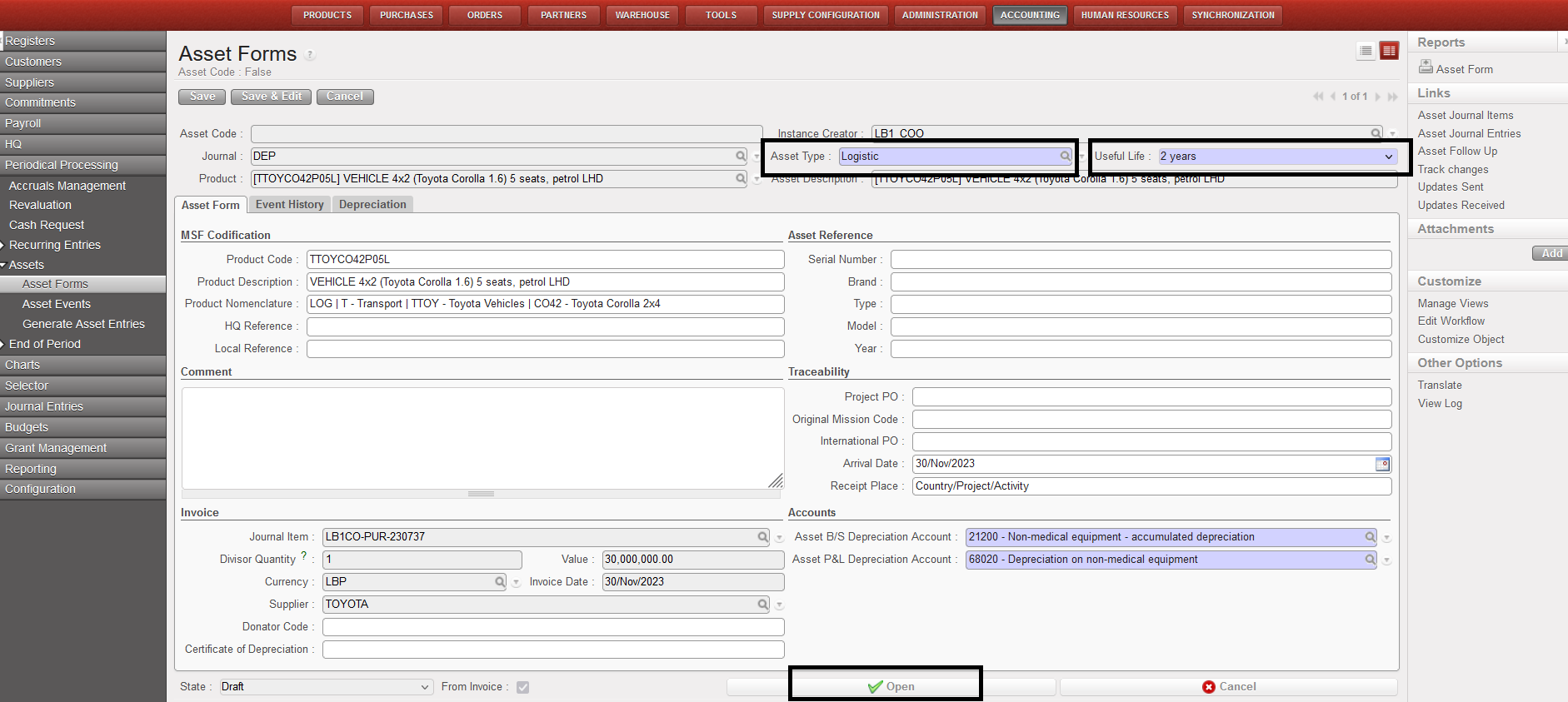The width and height of the screenshot is (1568, 702).
Task: Open the B/S Depreciation Account options arrow
Action: [1387, 538]
